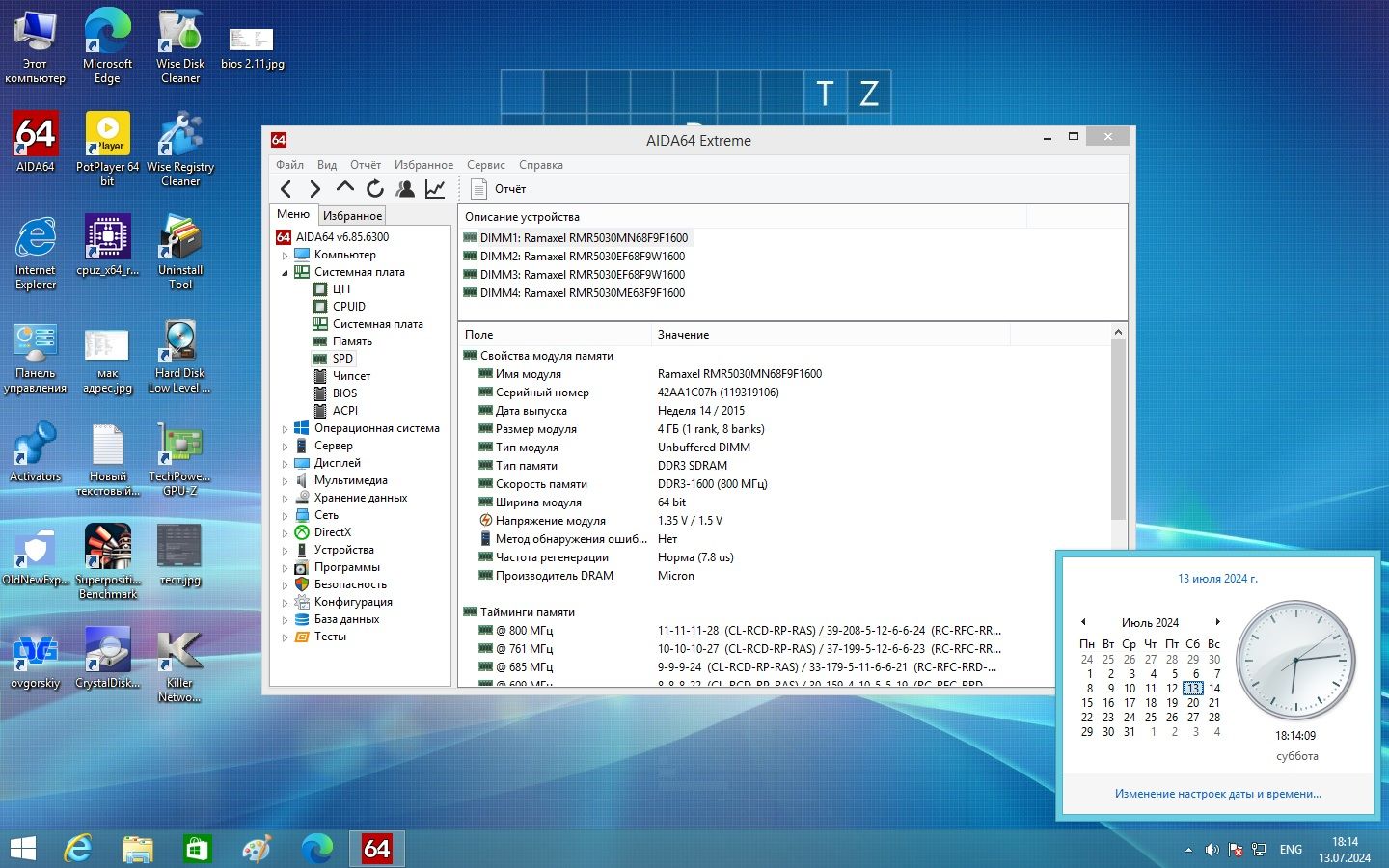Open the Windows Start button

pos(22,849)
